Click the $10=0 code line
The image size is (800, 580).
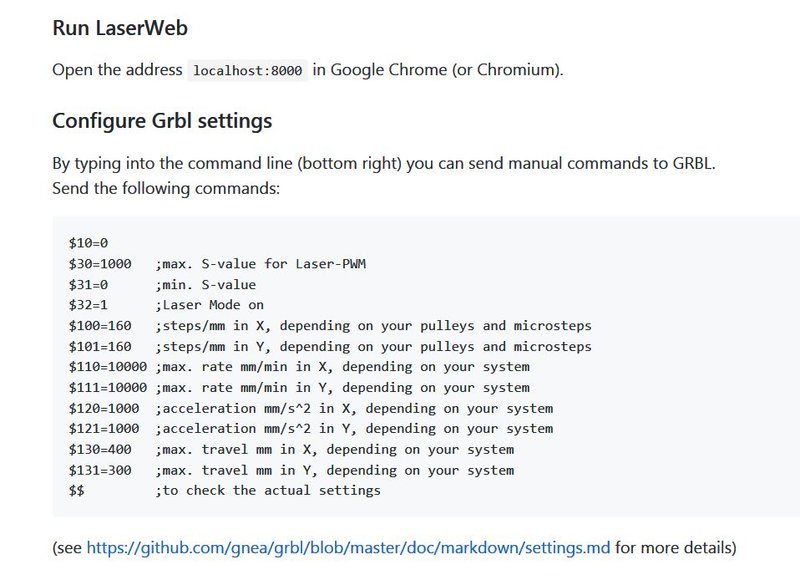coord(88,243)
